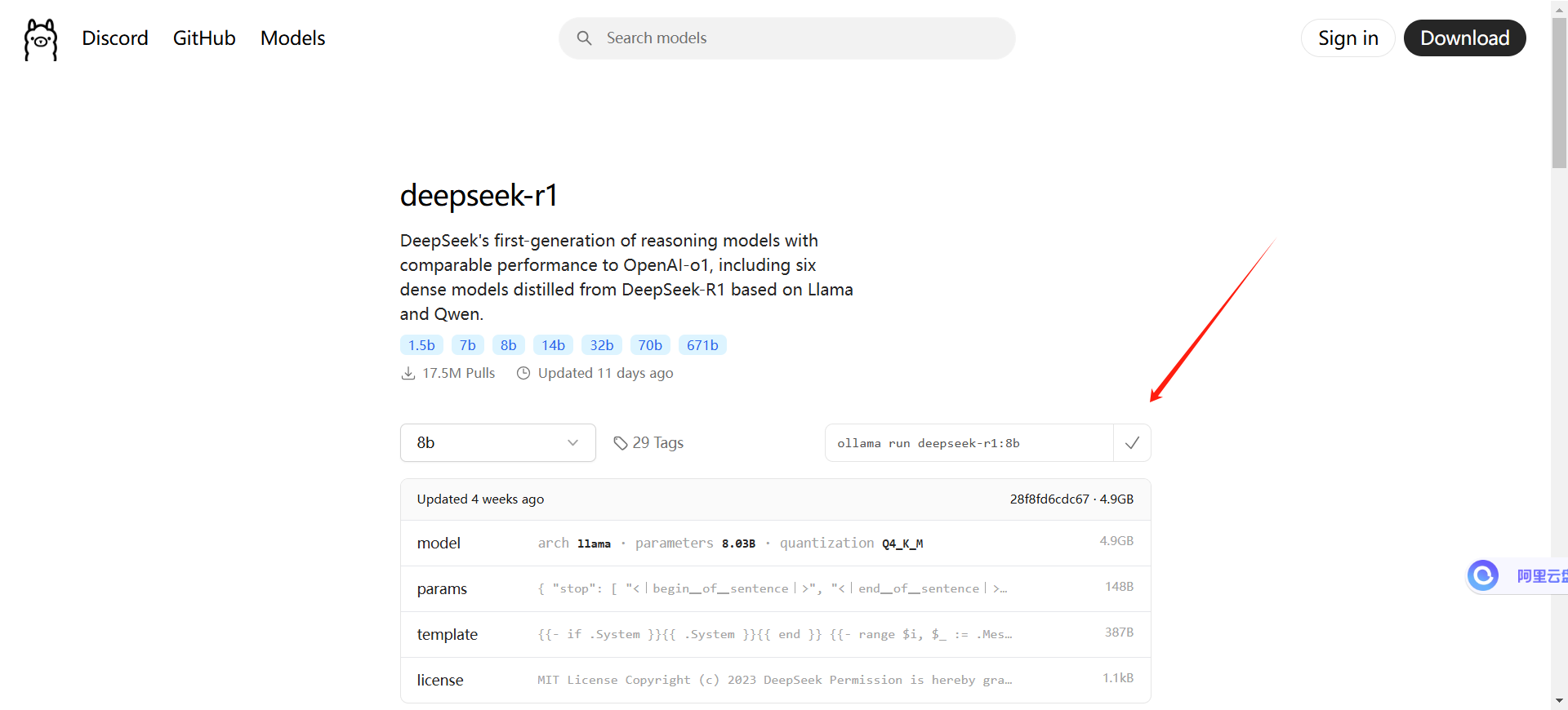Click the clock icon near Updated
The height and width of the screenshot is (710, 1568).
point(523,373)
